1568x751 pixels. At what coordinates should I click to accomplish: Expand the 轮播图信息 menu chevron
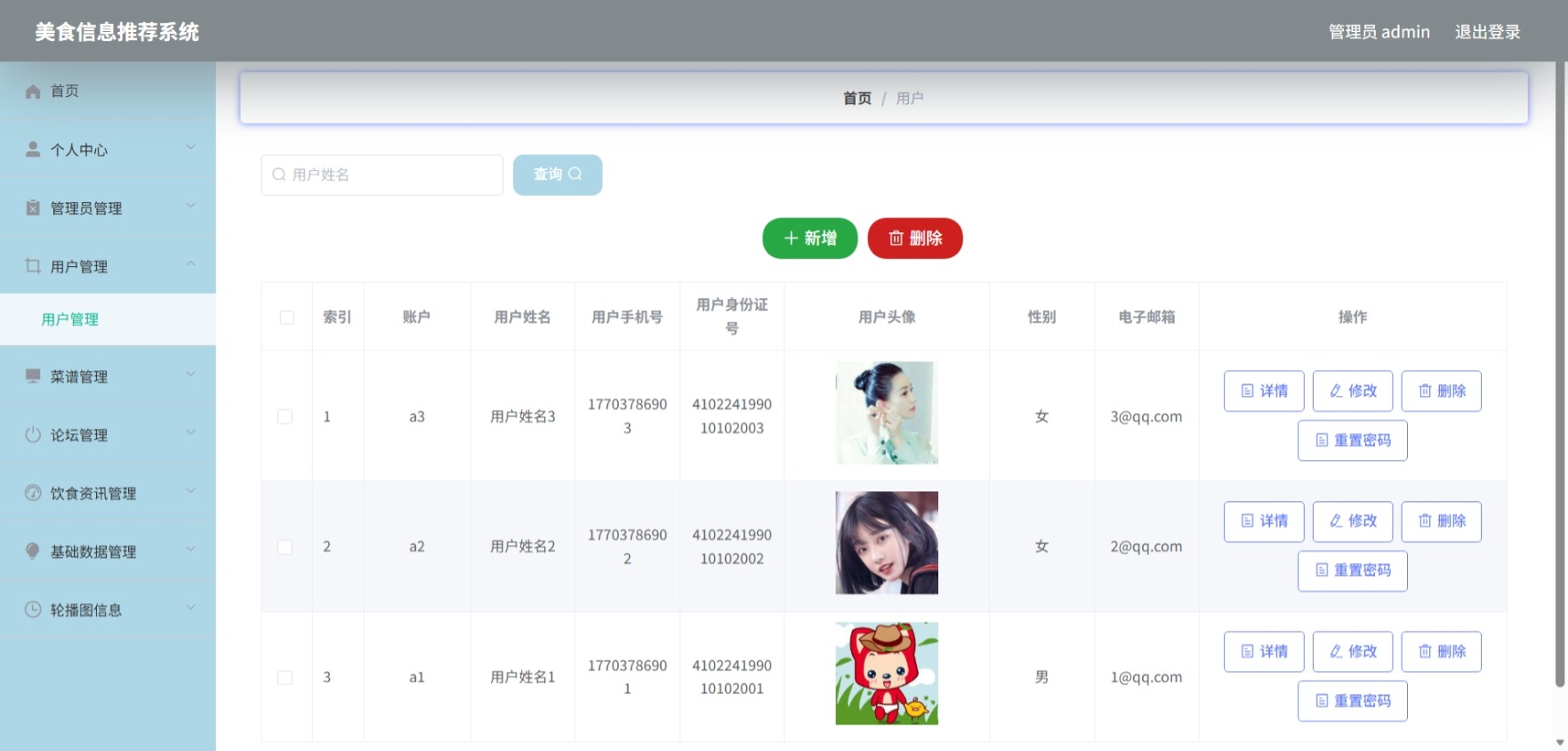[190, 608]
